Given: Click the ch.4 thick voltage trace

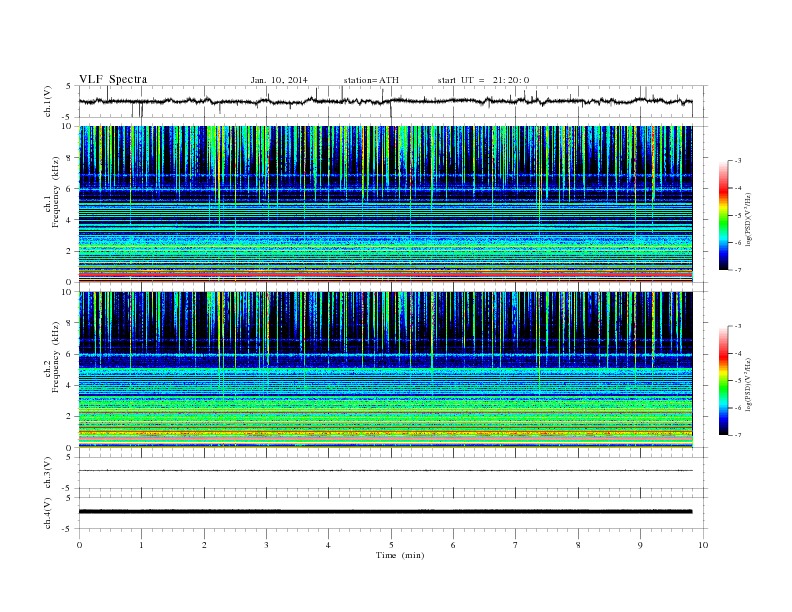Looking at the screenshot, I should click(385, 512).
